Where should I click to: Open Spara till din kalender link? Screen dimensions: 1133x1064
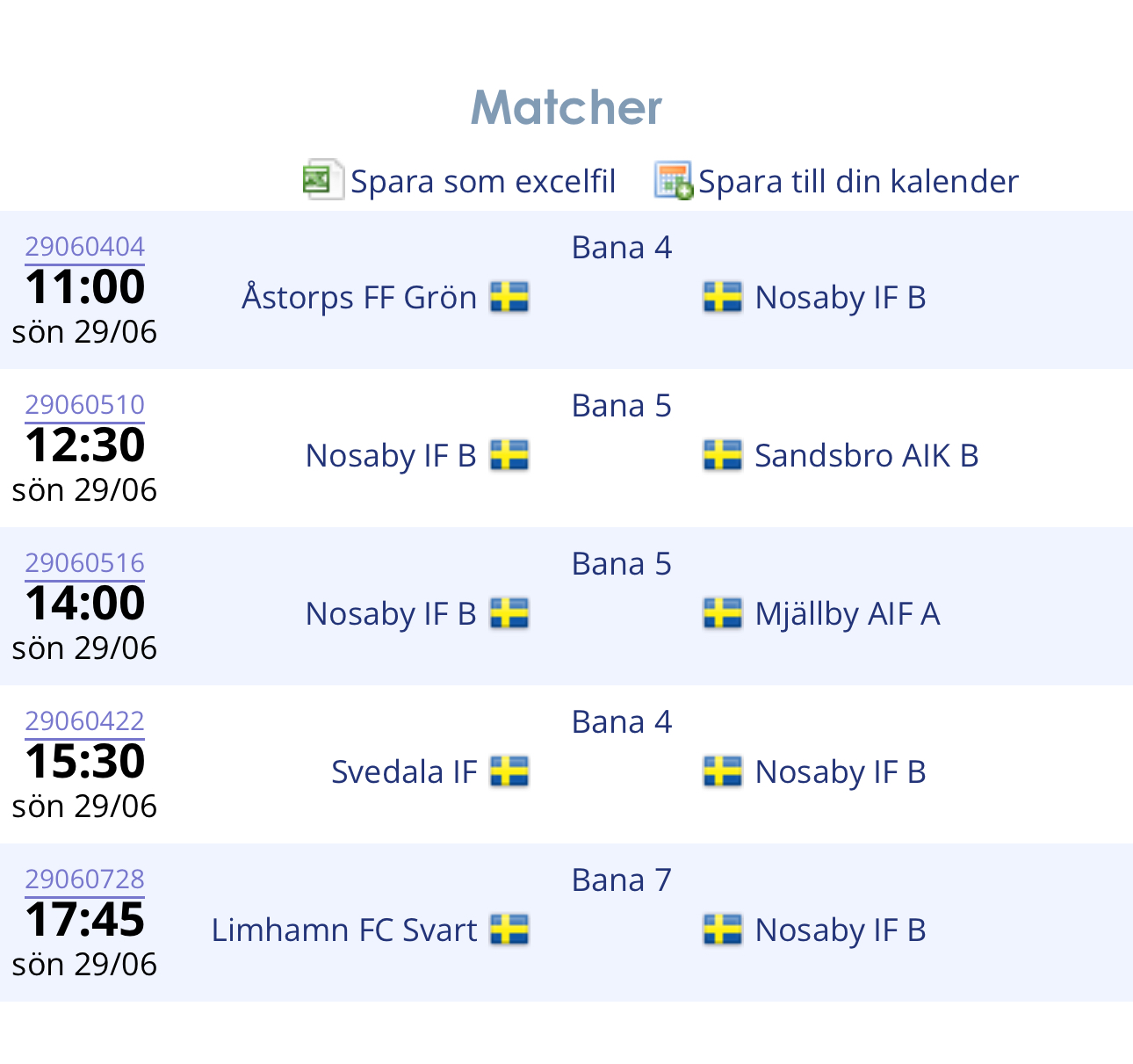(857, 181)
